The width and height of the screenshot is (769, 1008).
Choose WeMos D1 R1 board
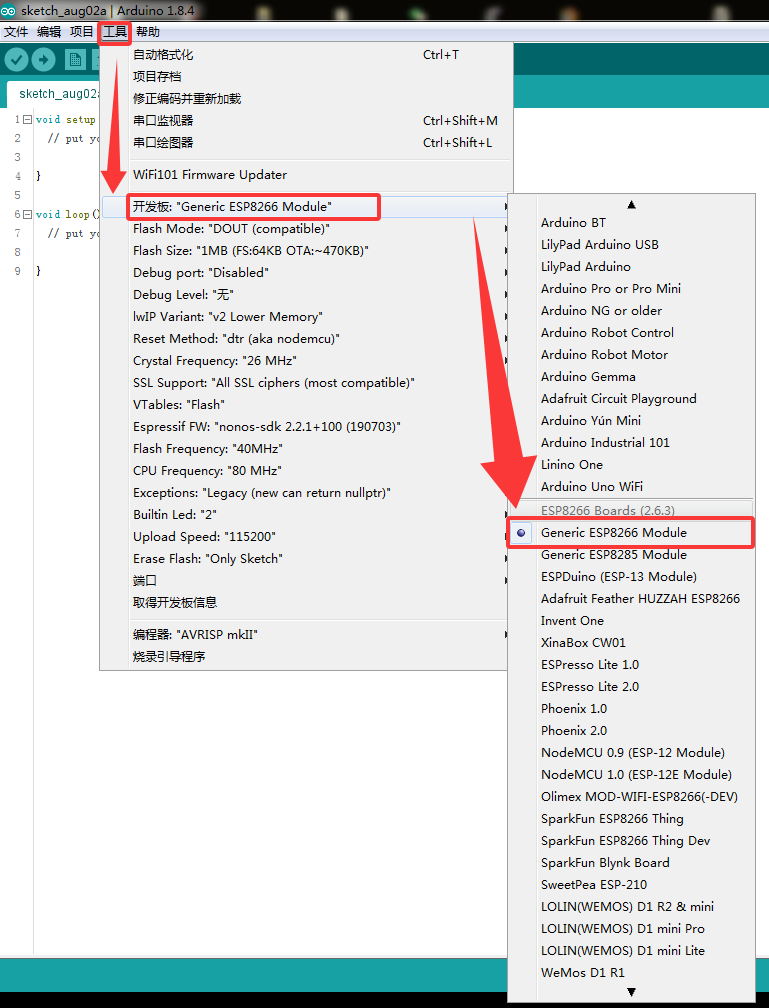(631, 973)
